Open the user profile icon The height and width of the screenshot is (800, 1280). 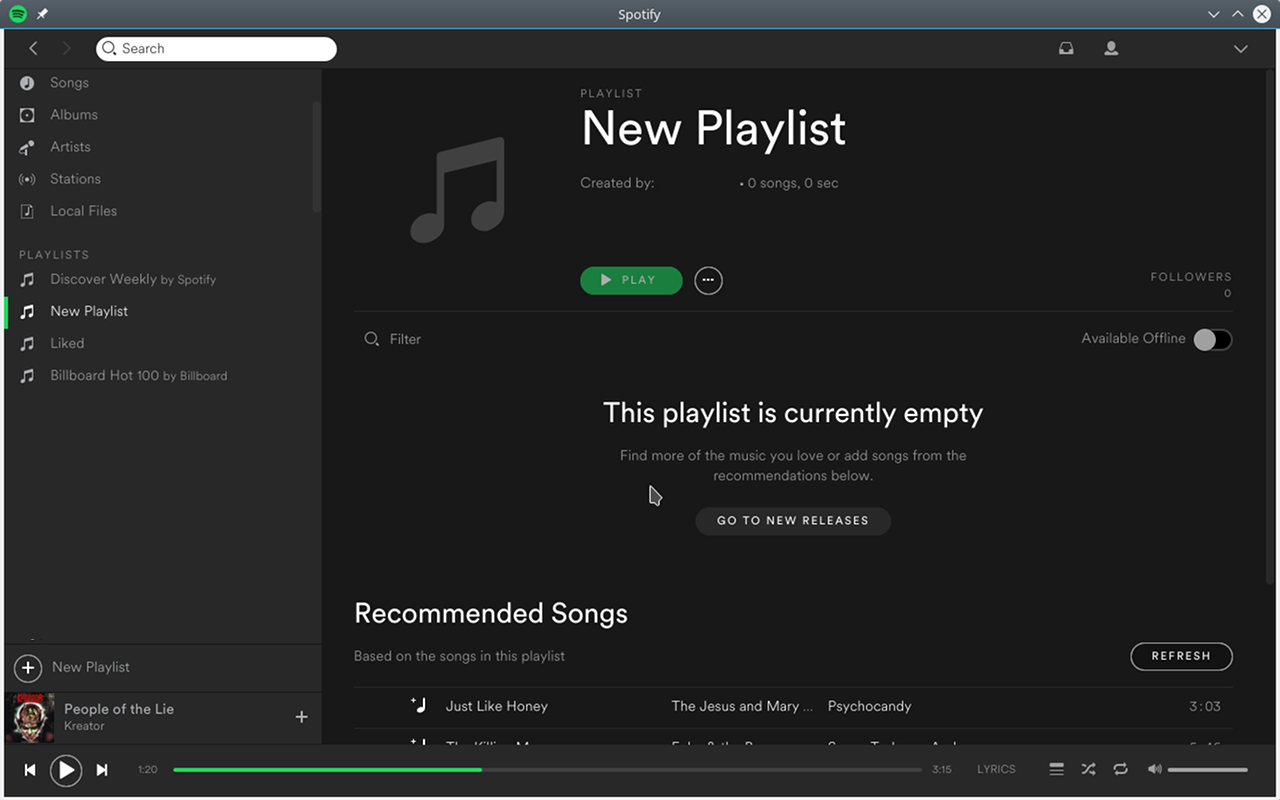(x=1111, y=48)
